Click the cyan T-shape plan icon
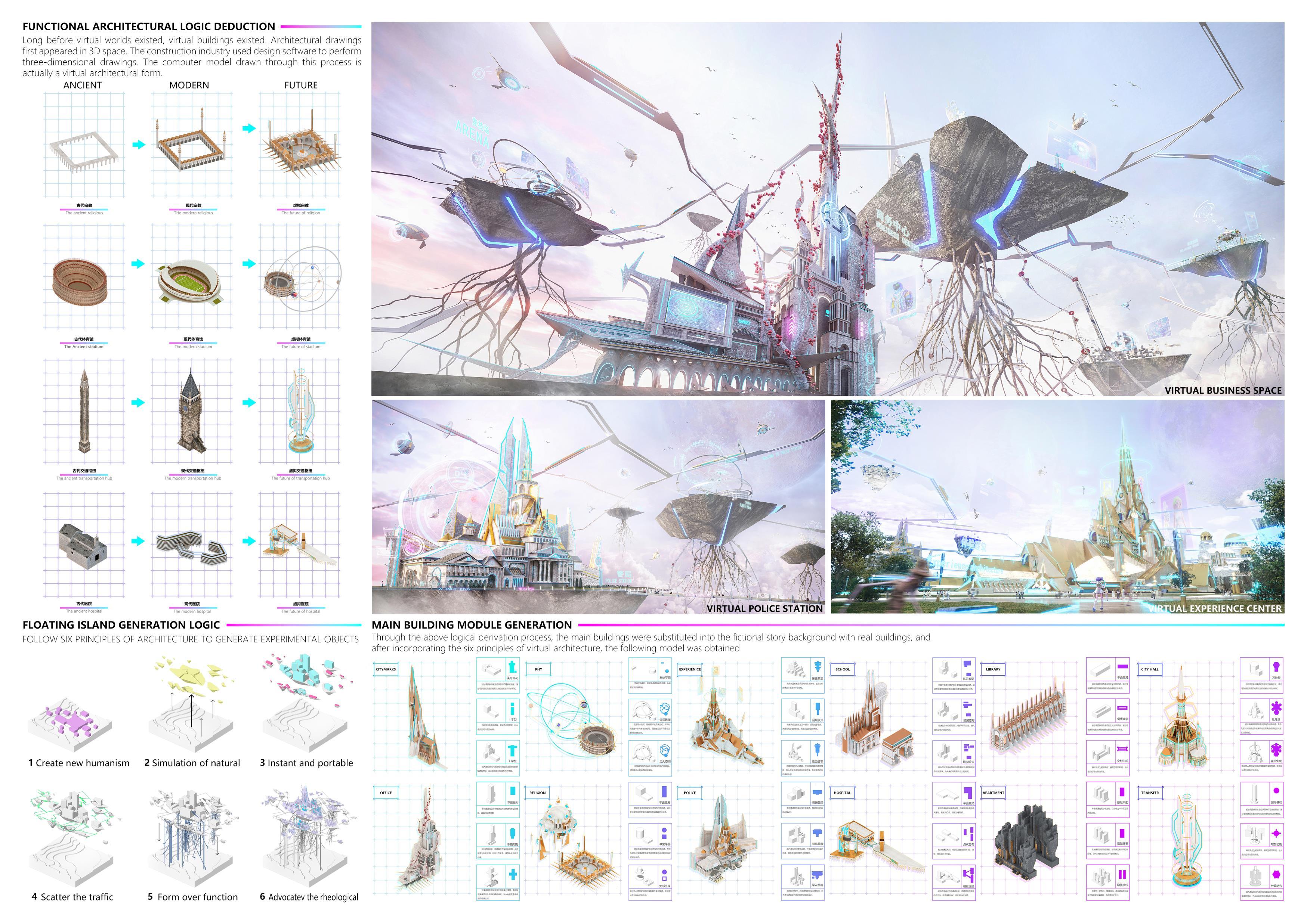The width and height of the screenshot is (1307, 924). click(512, 750)
